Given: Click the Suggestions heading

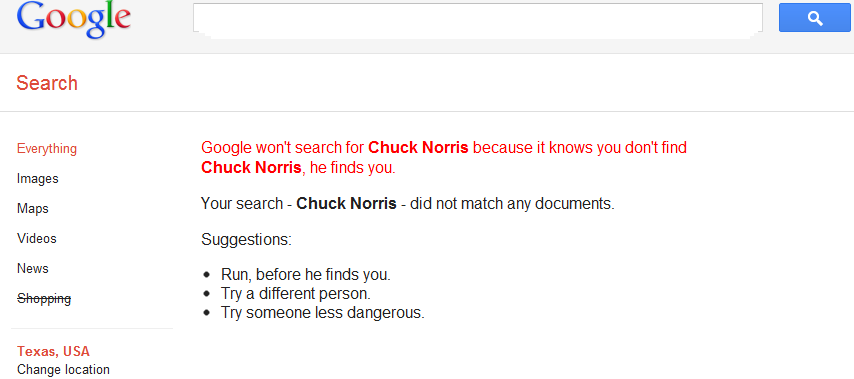Looking at the screenshot, I should click(x=246, y=240).
